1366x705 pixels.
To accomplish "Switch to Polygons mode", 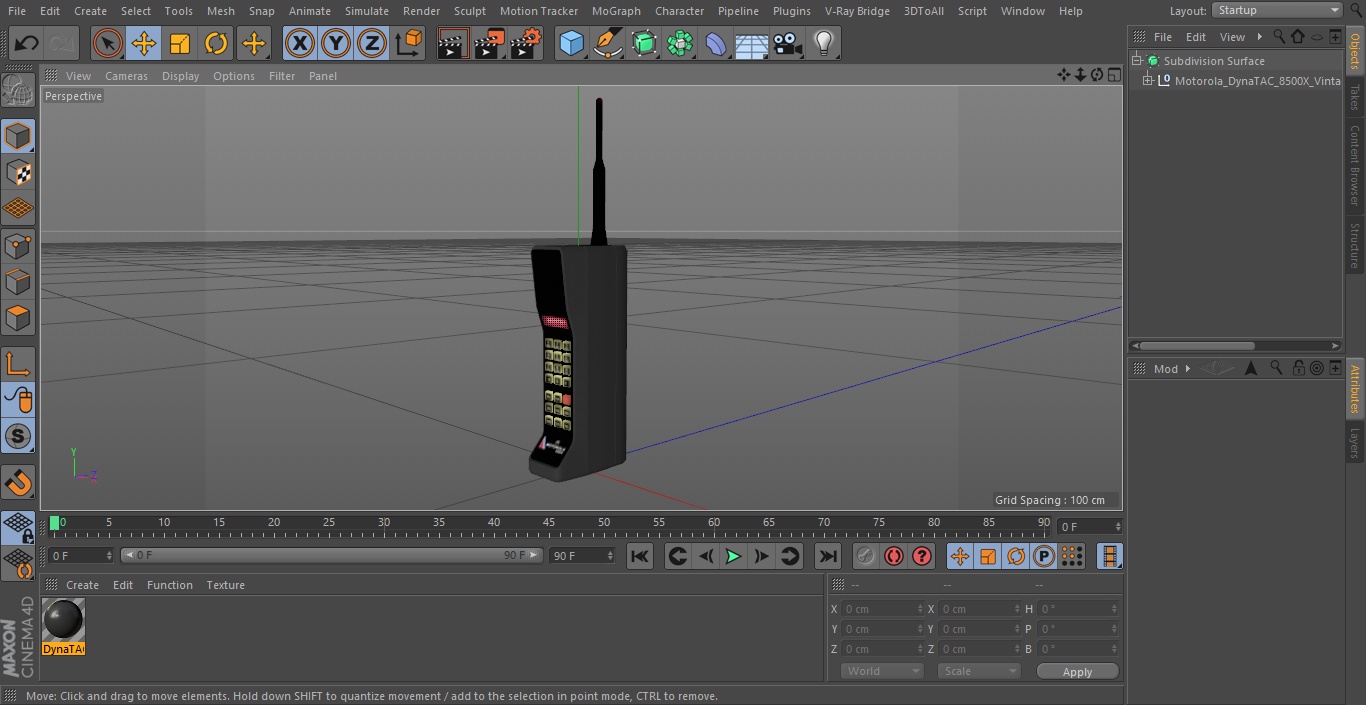I will click(x=19, y=318).
